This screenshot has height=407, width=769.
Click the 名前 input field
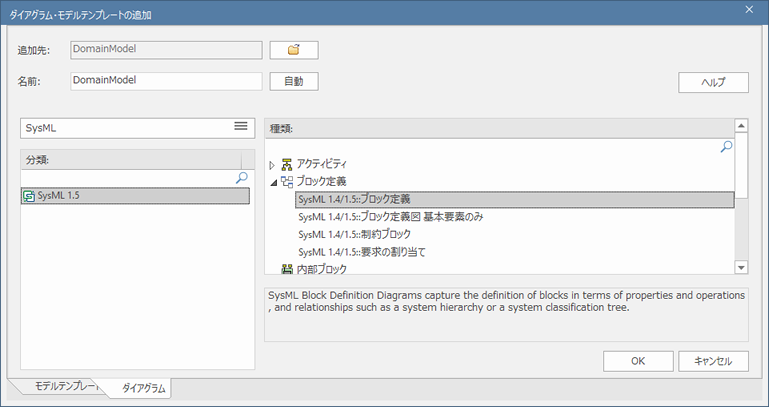[x=166, y=81]
